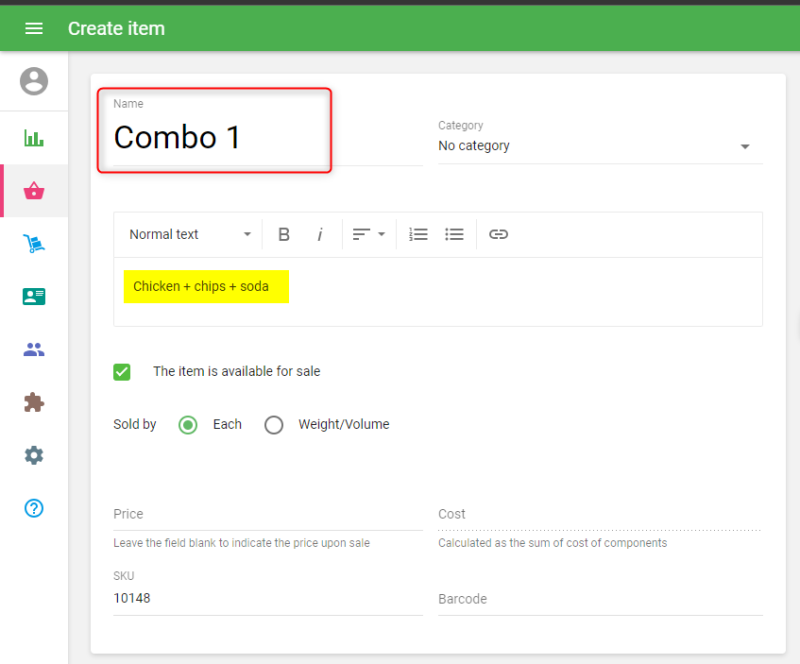The width and height of the screenshot is (800, 664).
Task: Toggle italic formatting in the editor
Action: coord(320,235)
